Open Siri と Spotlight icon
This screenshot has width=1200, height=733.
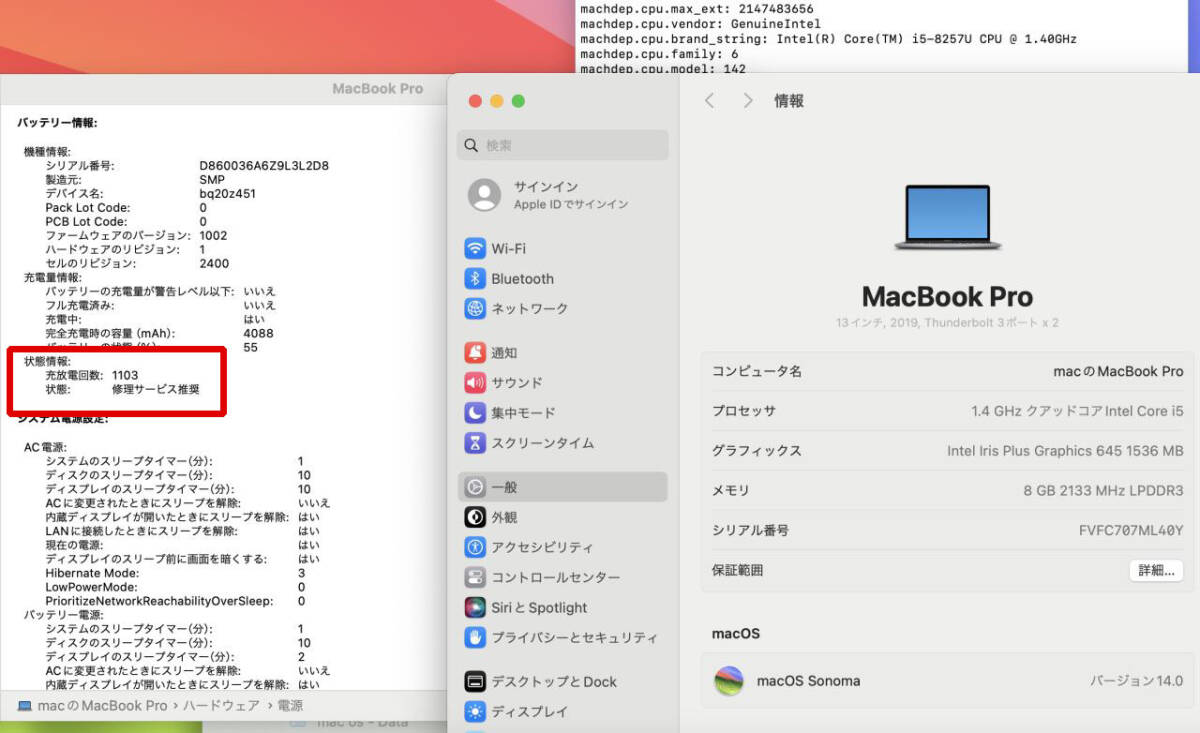pos(475,607)
